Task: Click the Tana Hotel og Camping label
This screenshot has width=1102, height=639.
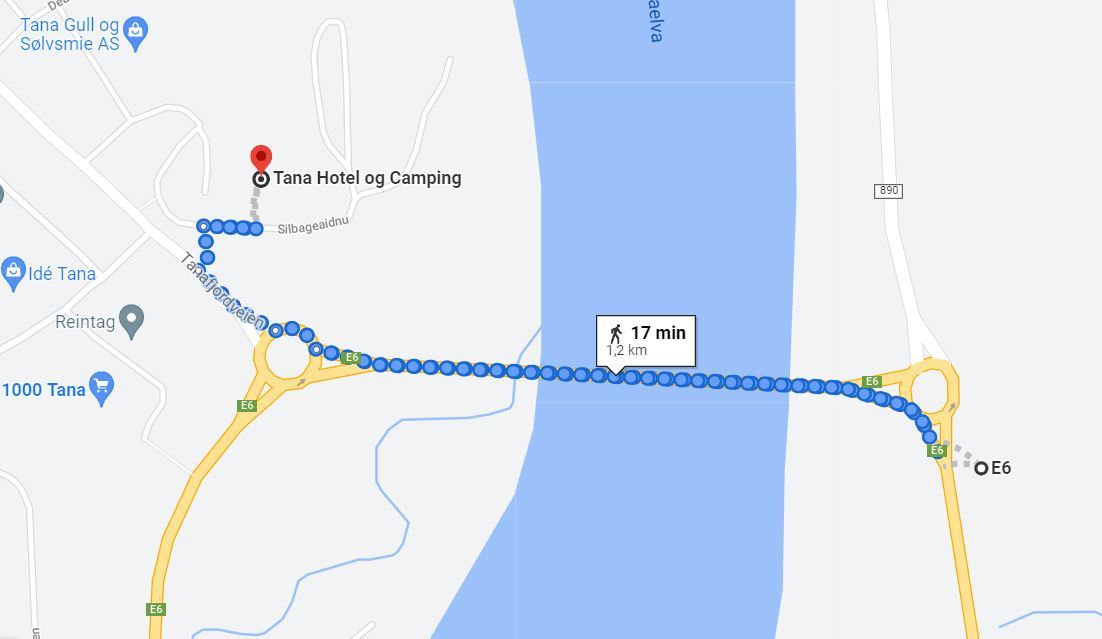Action: click(x=367, y=178)
